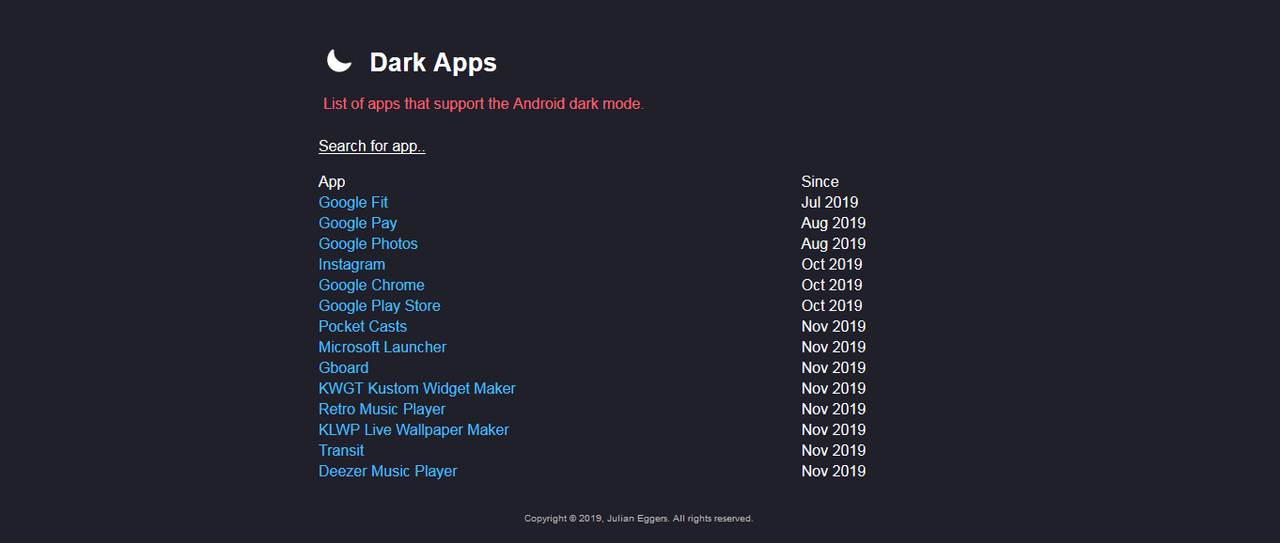The height and width of the screenshot is (543, 1280).
Task: Click the Nov 2019 date for Gboard
Action: (x=833, y=368)
